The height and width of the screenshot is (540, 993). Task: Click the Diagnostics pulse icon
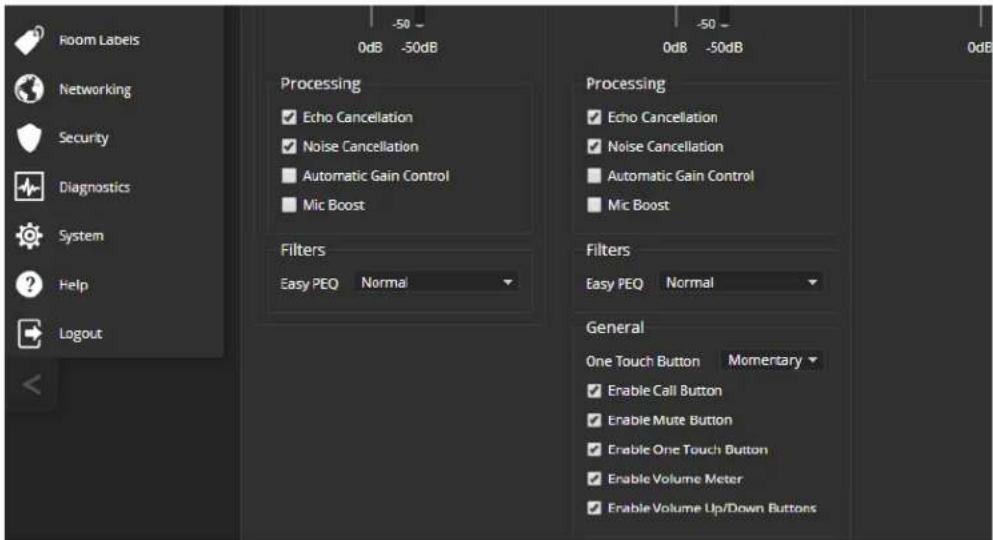(29, 187)
